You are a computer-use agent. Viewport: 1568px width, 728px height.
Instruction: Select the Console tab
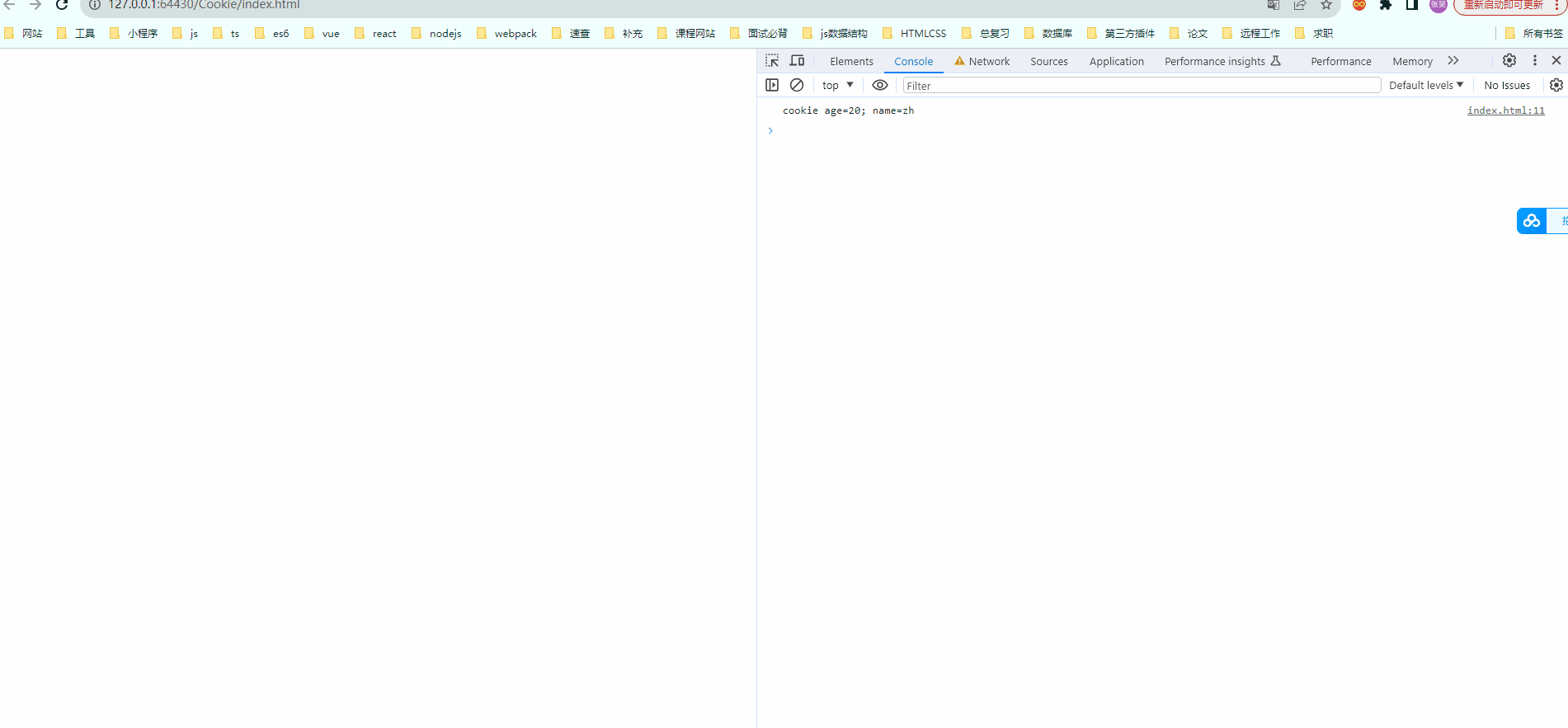click(914, 61)
